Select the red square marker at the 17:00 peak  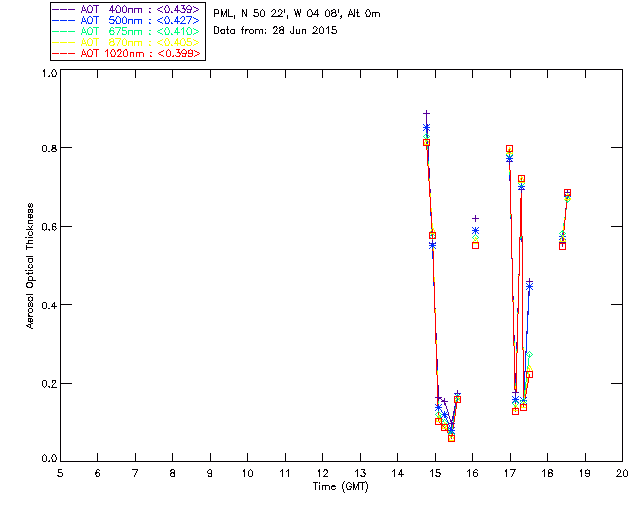coord(510,149)
